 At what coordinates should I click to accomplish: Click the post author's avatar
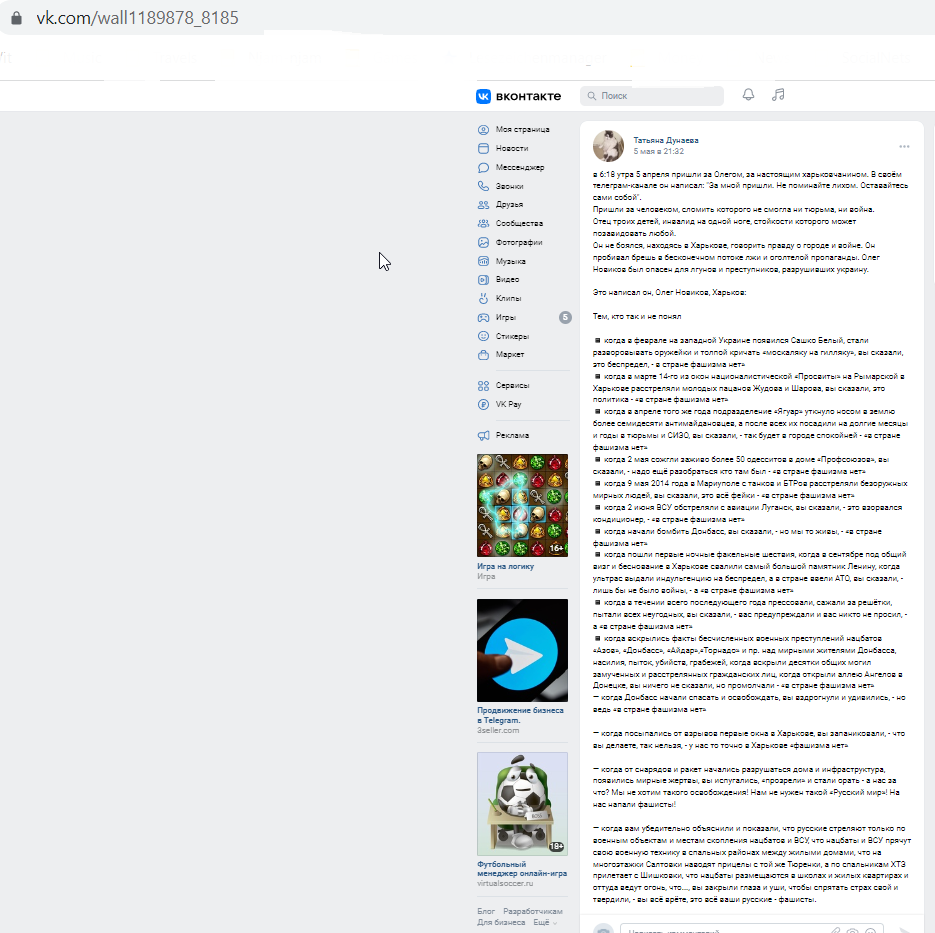click(x=608, y=146)
